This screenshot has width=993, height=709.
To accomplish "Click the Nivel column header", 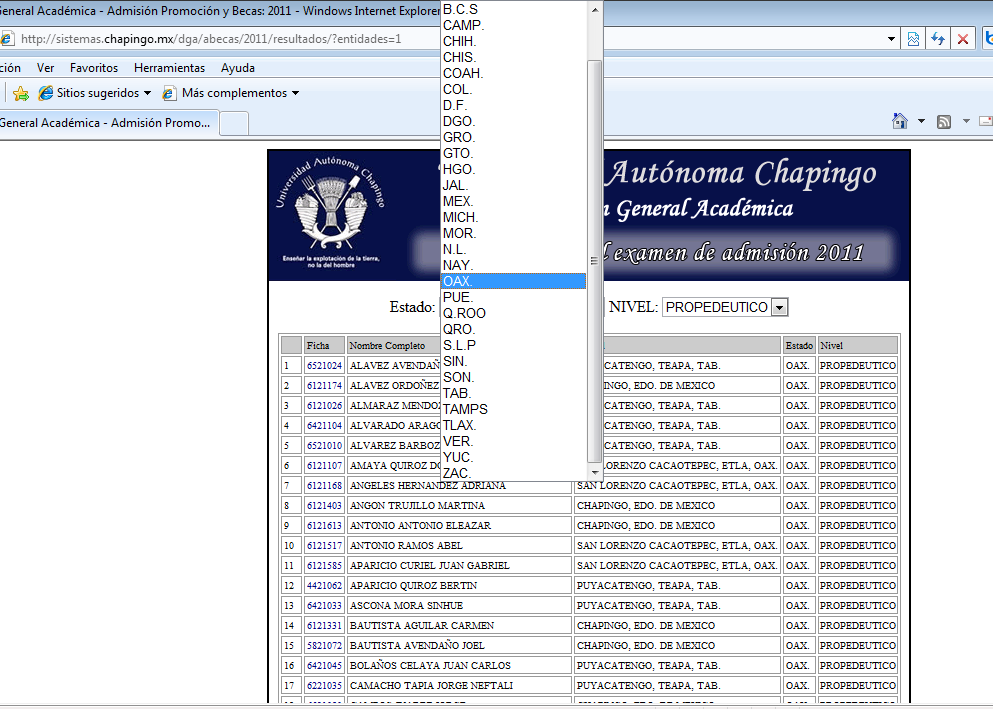I will pos(857,346).
